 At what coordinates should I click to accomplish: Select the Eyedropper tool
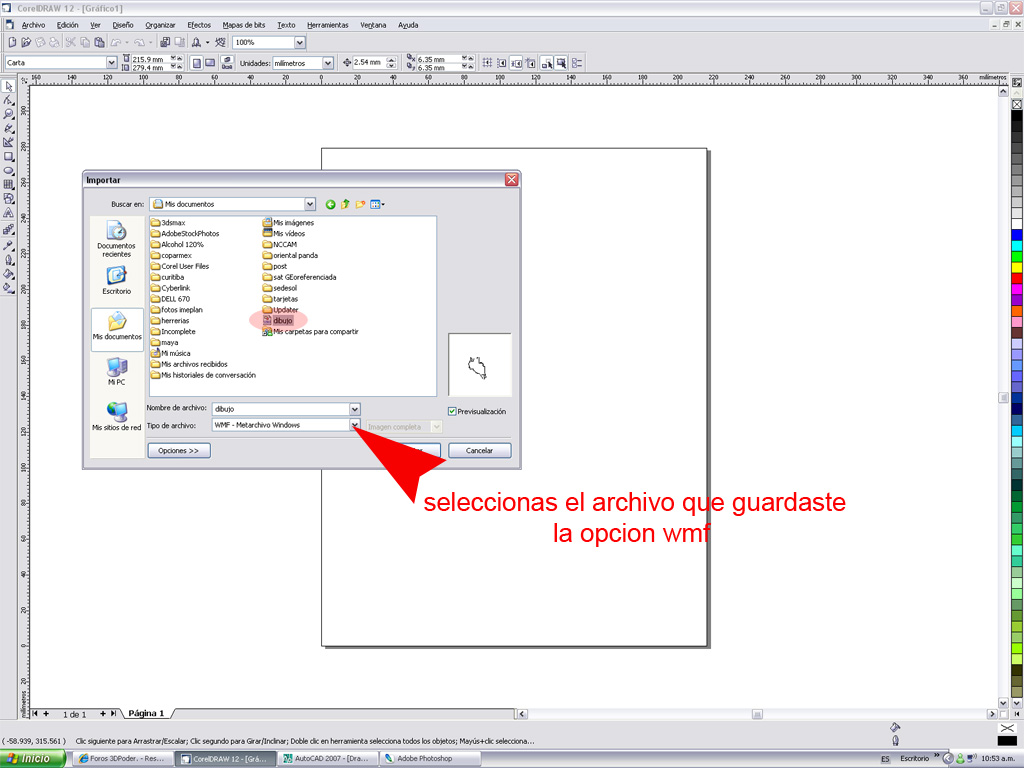point(8,246)
